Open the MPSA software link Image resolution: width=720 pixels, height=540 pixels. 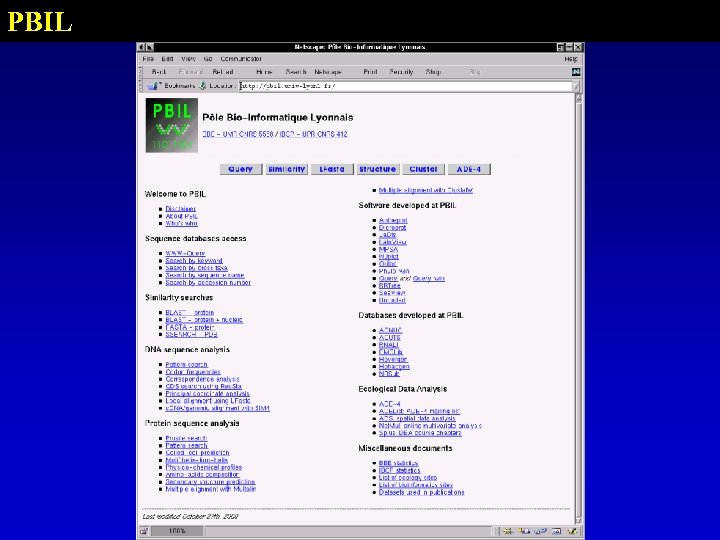tap(388, 249)
